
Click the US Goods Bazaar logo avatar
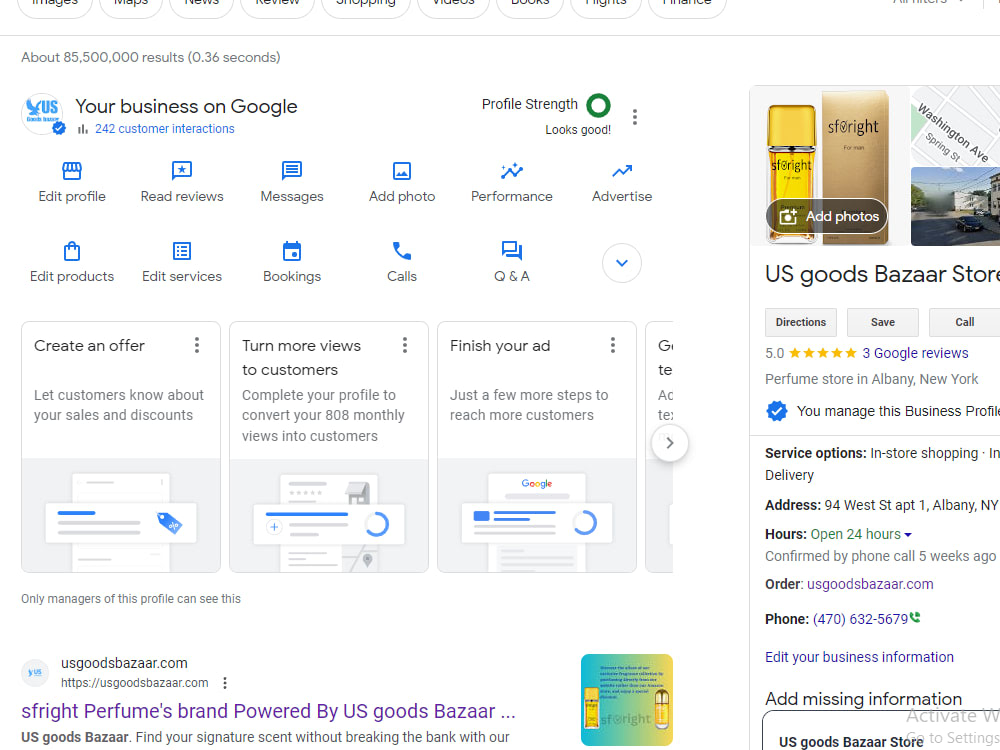43,114
